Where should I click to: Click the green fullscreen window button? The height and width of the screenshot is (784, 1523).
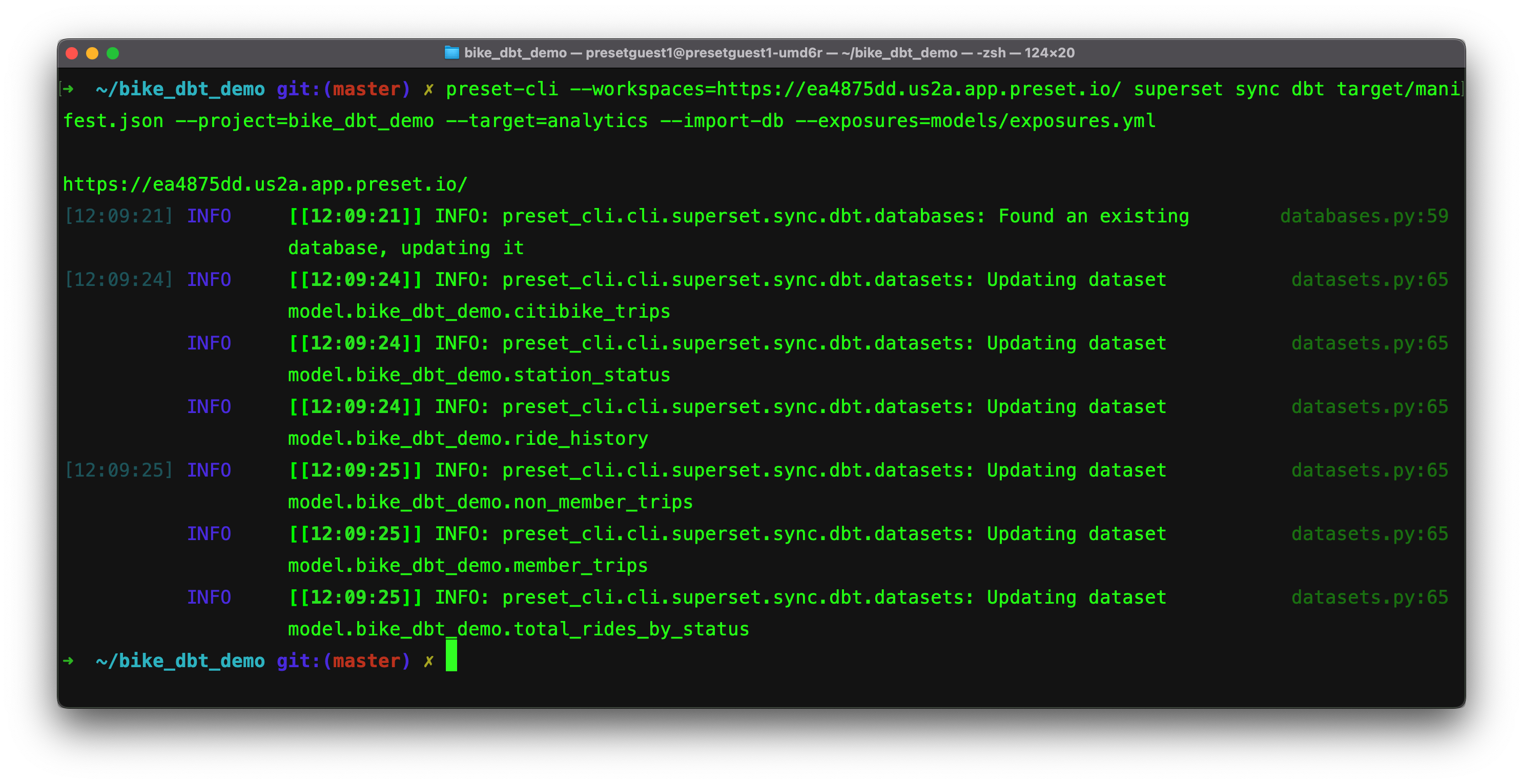click(x=113, y=53)
